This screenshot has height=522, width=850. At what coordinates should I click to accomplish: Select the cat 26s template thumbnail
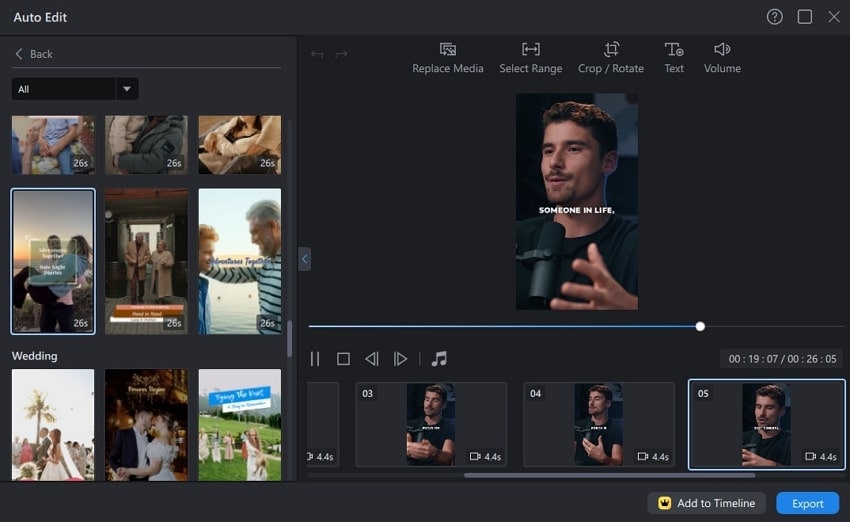tap(240, 145)
